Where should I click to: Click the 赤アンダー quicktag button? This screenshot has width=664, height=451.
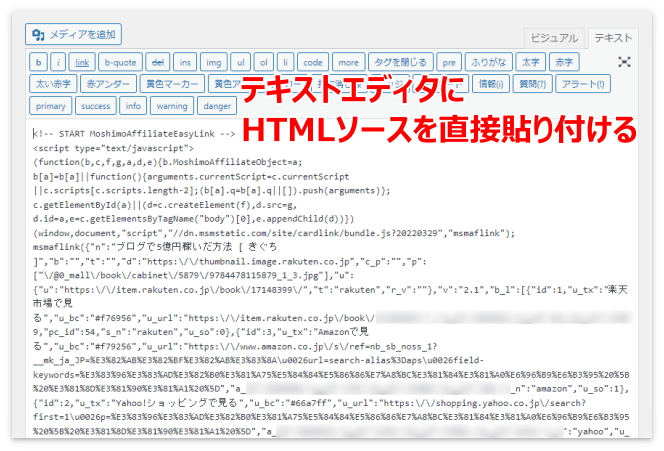tap(108, 84)
